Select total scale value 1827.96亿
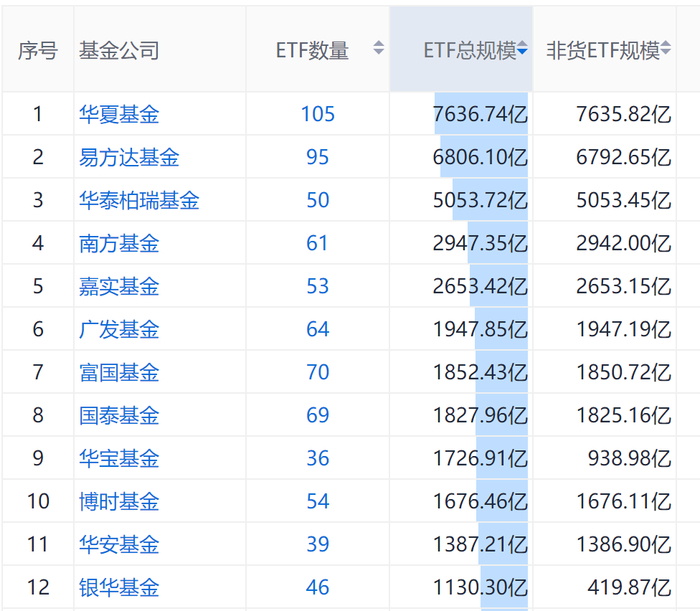This screenshot has width=700, height=611. coord(480,415)
